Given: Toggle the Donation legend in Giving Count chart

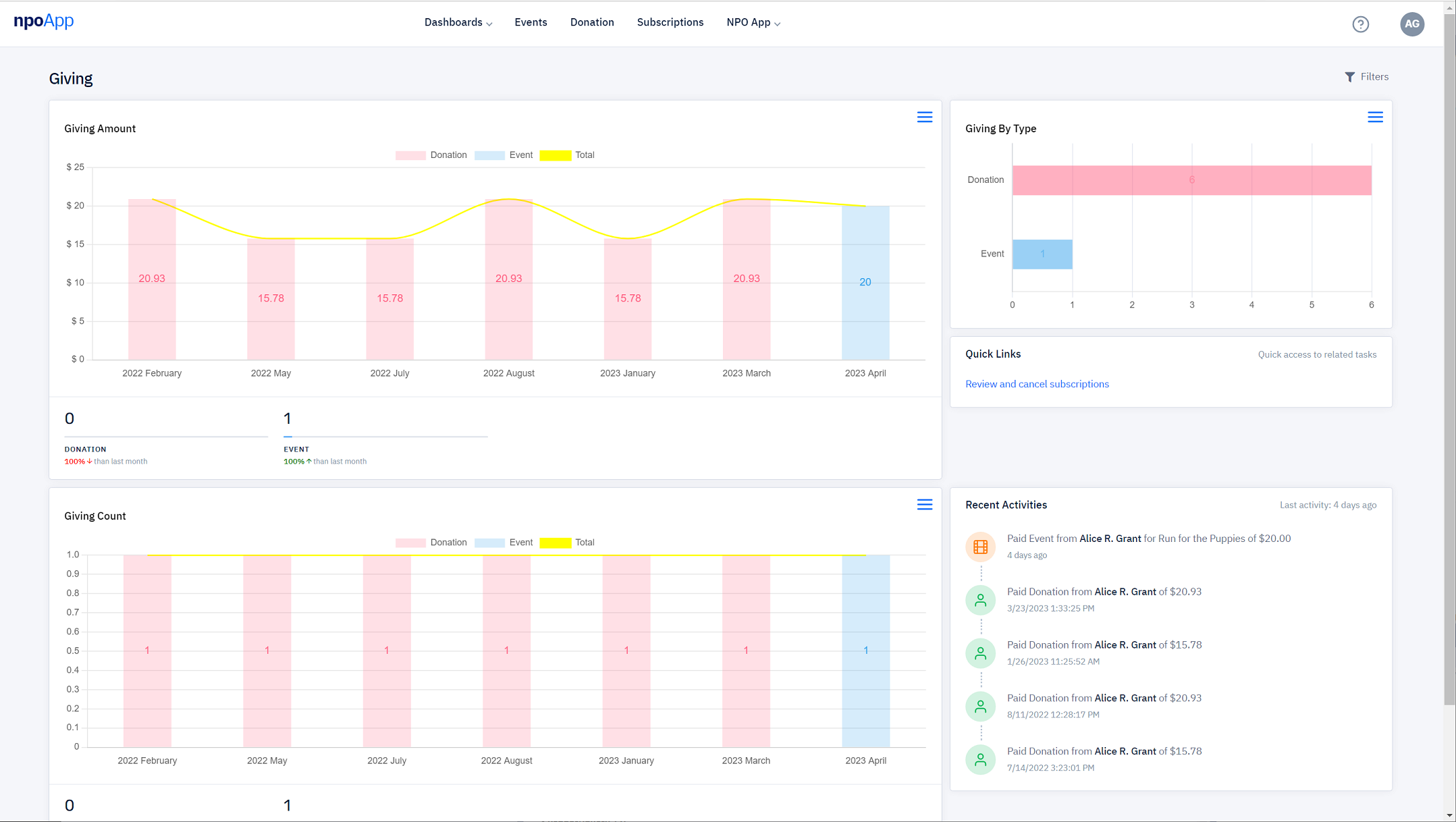Looking at the screenshot, I should click(431, 543).
